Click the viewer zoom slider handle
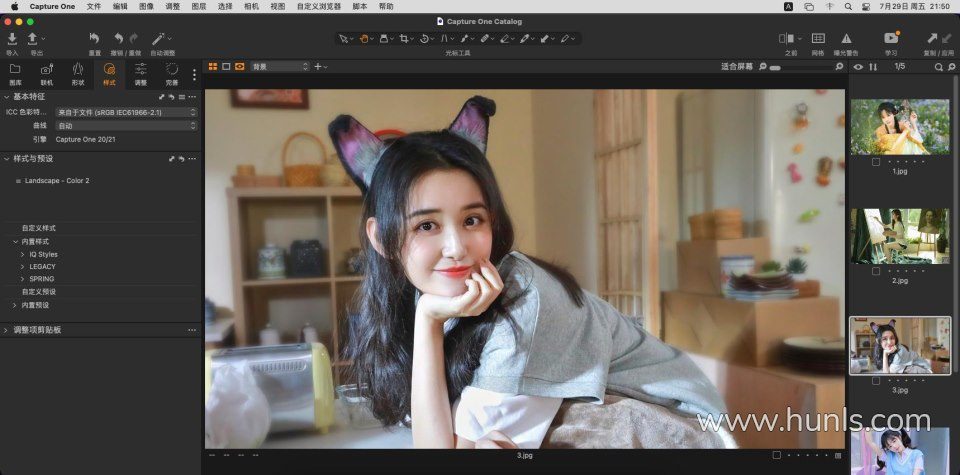The width and height of the screenshot is (960, 475). (774, 67)
